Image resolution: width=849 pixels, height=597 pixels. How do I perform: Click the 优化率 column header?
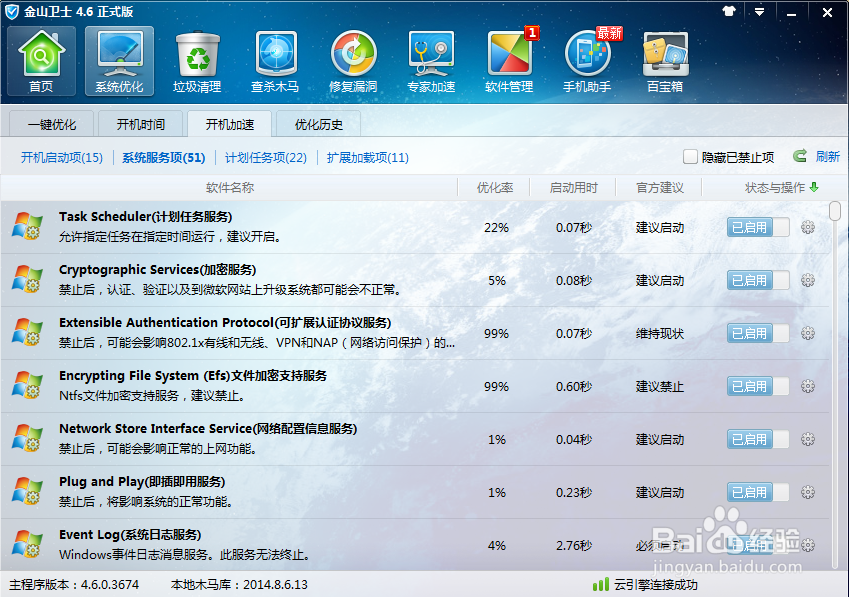point(494,188)
